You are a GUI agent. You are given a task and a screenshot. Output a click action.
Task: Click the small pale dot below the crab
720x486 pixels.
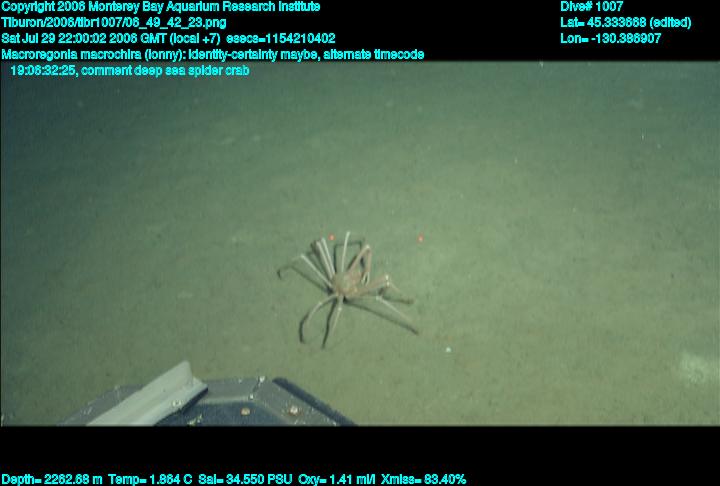click(x=448, y=350)
